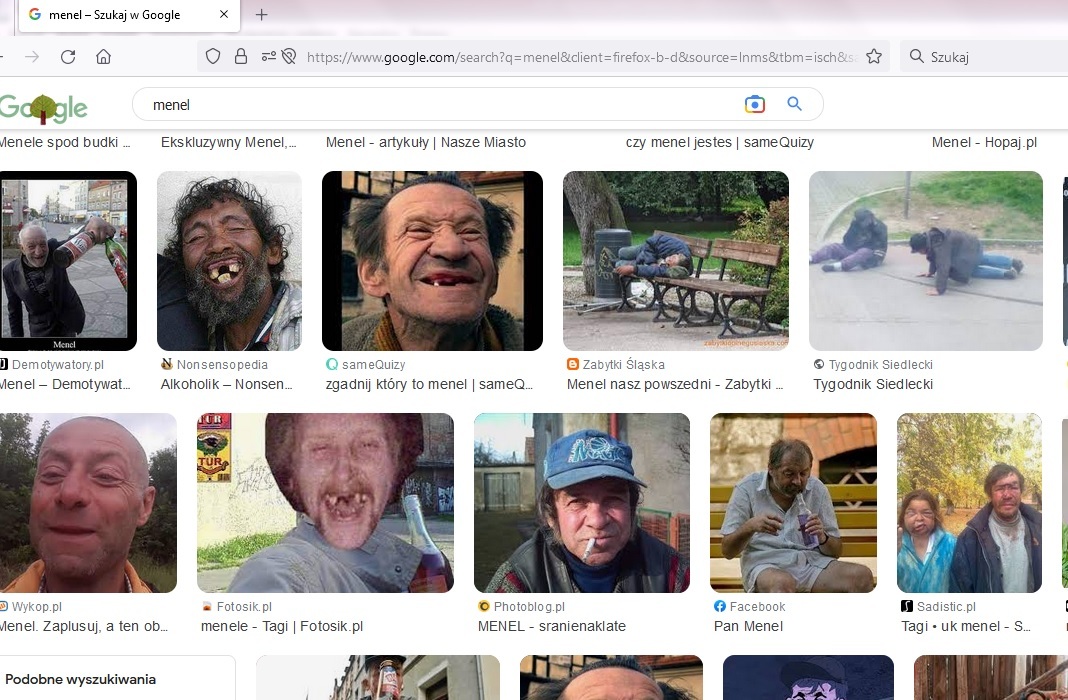Bookmark this page with the star icon
Viewport: 1068px width, 700px height.
pyautogui.click(x=874, y=57)
